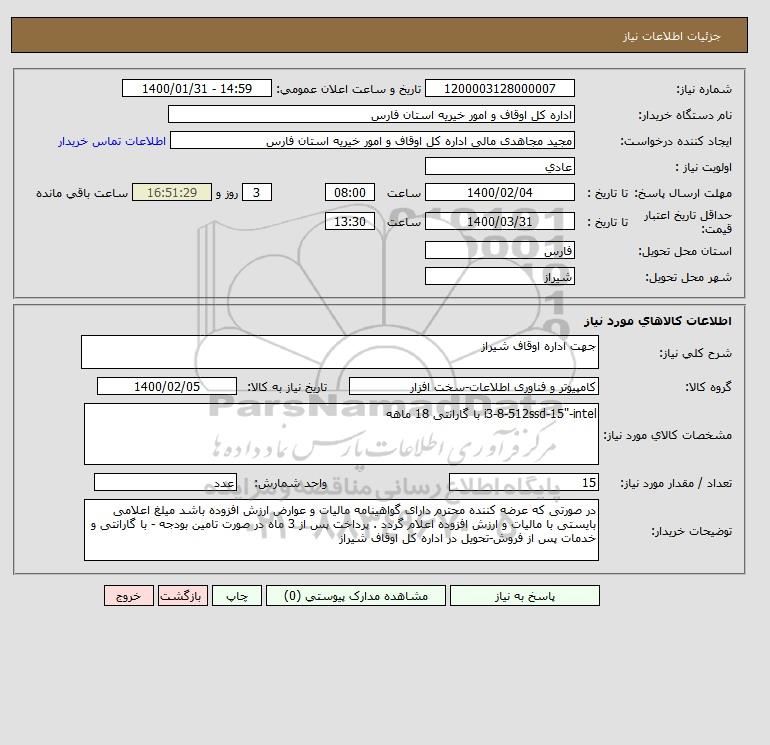Viewport: 770px width, 745px height.
Task: Click the response deadline time 08:00
Action: [350, 193]
